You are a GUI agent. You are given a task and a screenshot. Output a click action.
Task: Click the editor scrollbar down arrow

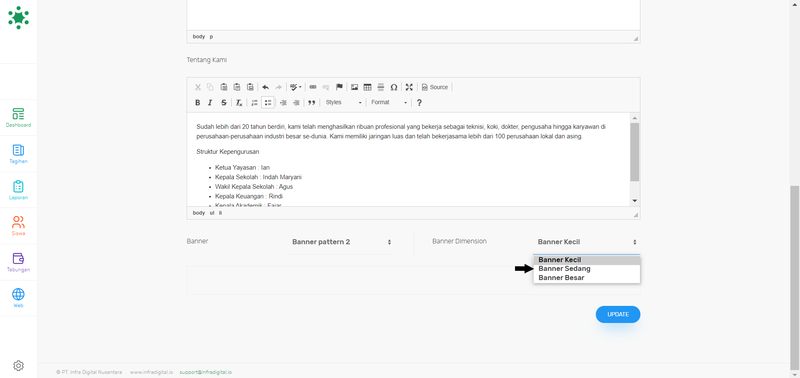[635, 200]
